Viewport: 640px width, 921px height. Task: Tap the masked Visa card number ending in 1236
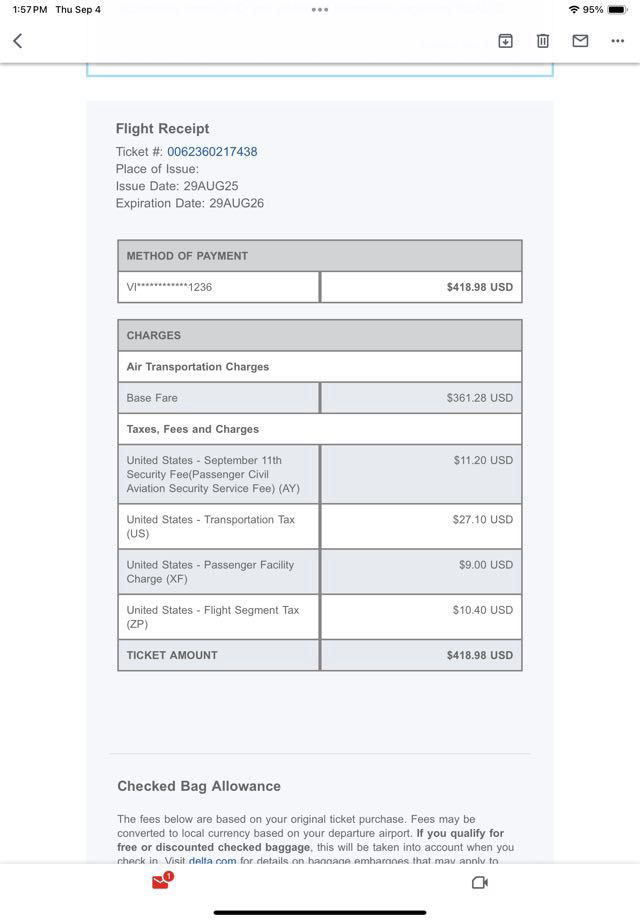pyautogui.click(x=170, y=287)
